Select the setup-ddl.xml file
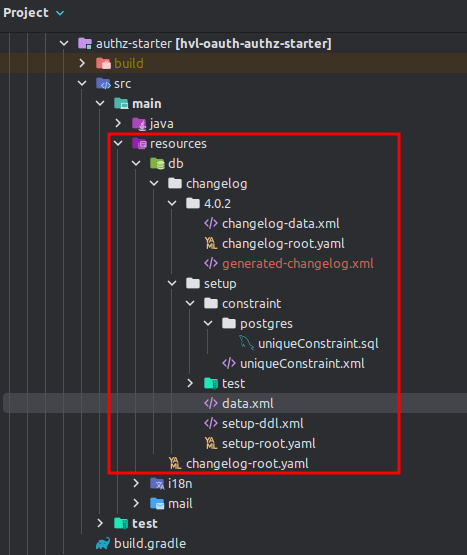This screenshot has width=467, height=555. click(262, 423)
